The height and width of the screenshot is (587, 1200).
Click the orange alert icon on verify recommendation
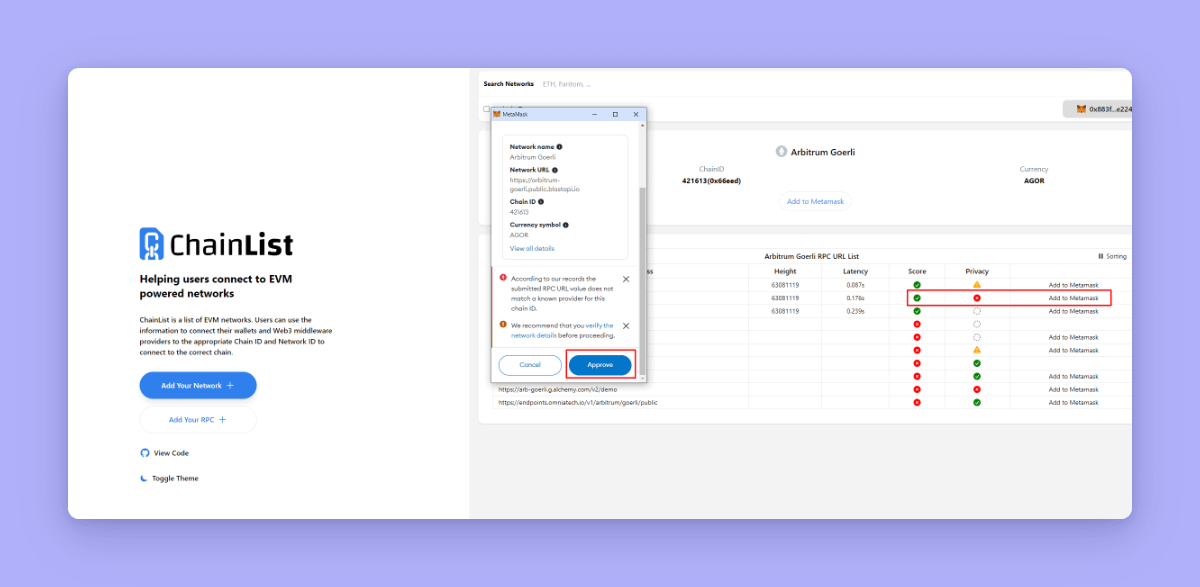tap(503, 325)
